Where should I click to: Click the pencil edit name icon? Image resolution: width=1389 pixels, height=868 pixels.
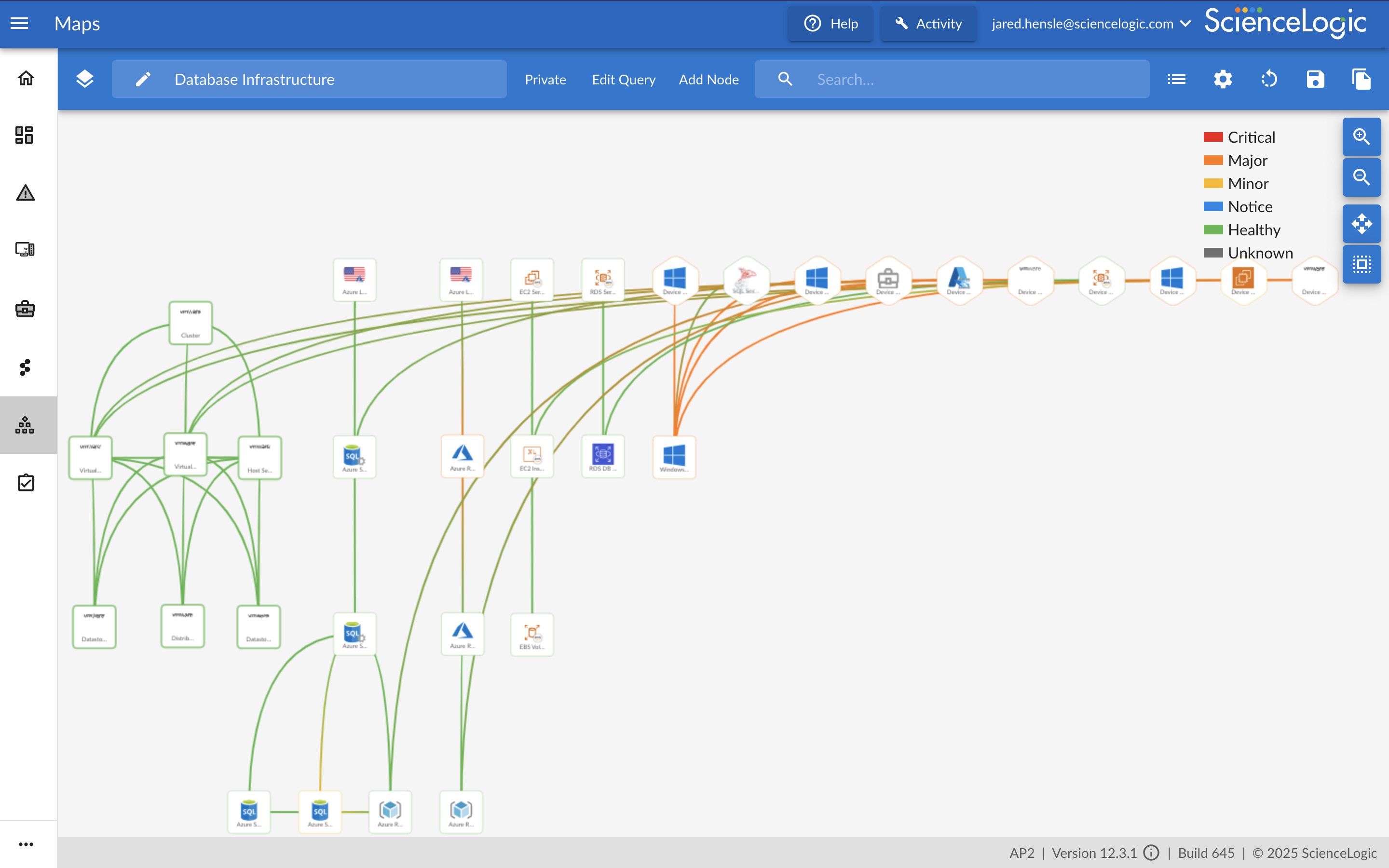[x=143, y=79]
